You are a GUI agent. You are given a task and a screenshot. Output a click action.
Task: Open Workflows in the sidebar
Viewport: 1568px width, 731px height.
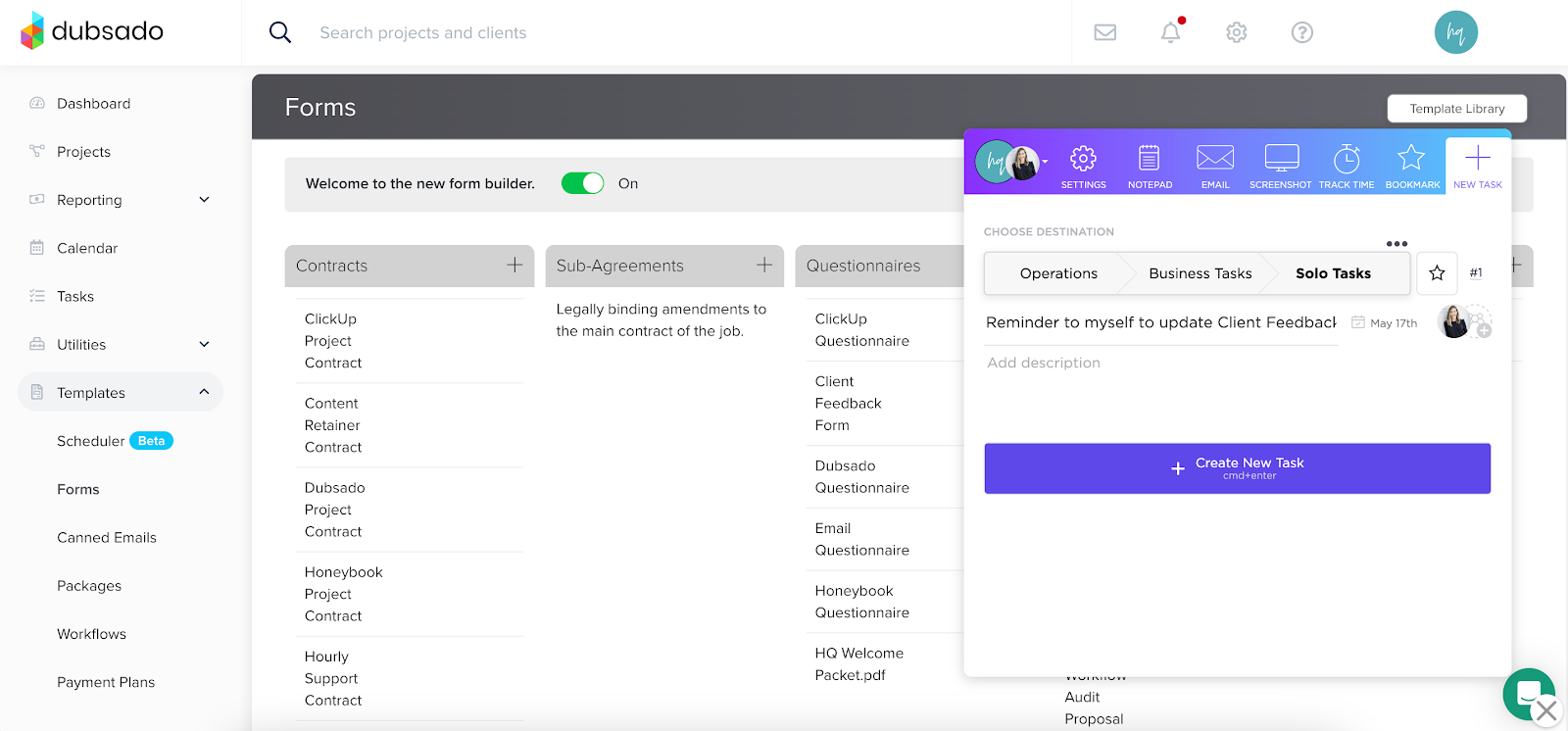pyautogui.click(x=91, y=634)
